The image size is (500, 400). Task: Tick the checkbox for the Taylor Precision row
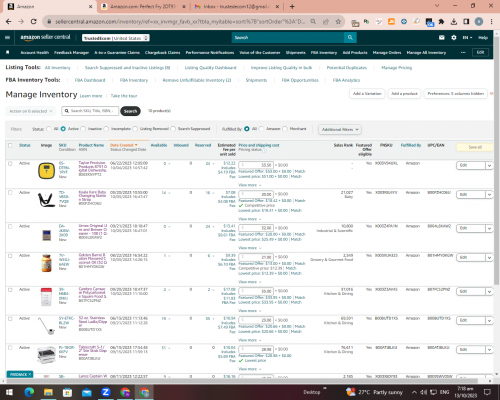click(x=10, y=163)
